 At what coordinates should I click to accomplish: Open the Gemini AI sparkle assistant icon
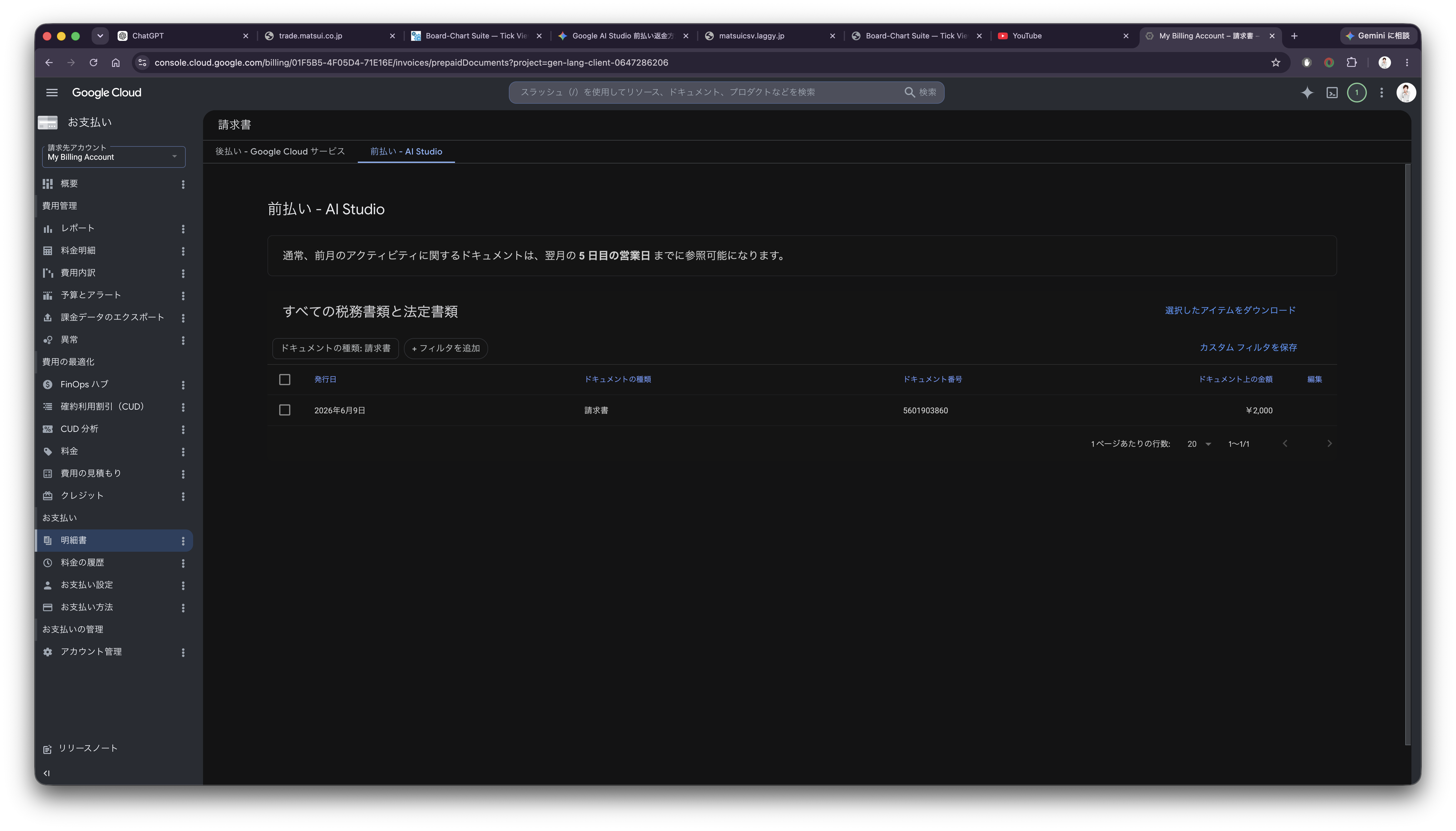tap(1307, 93)
